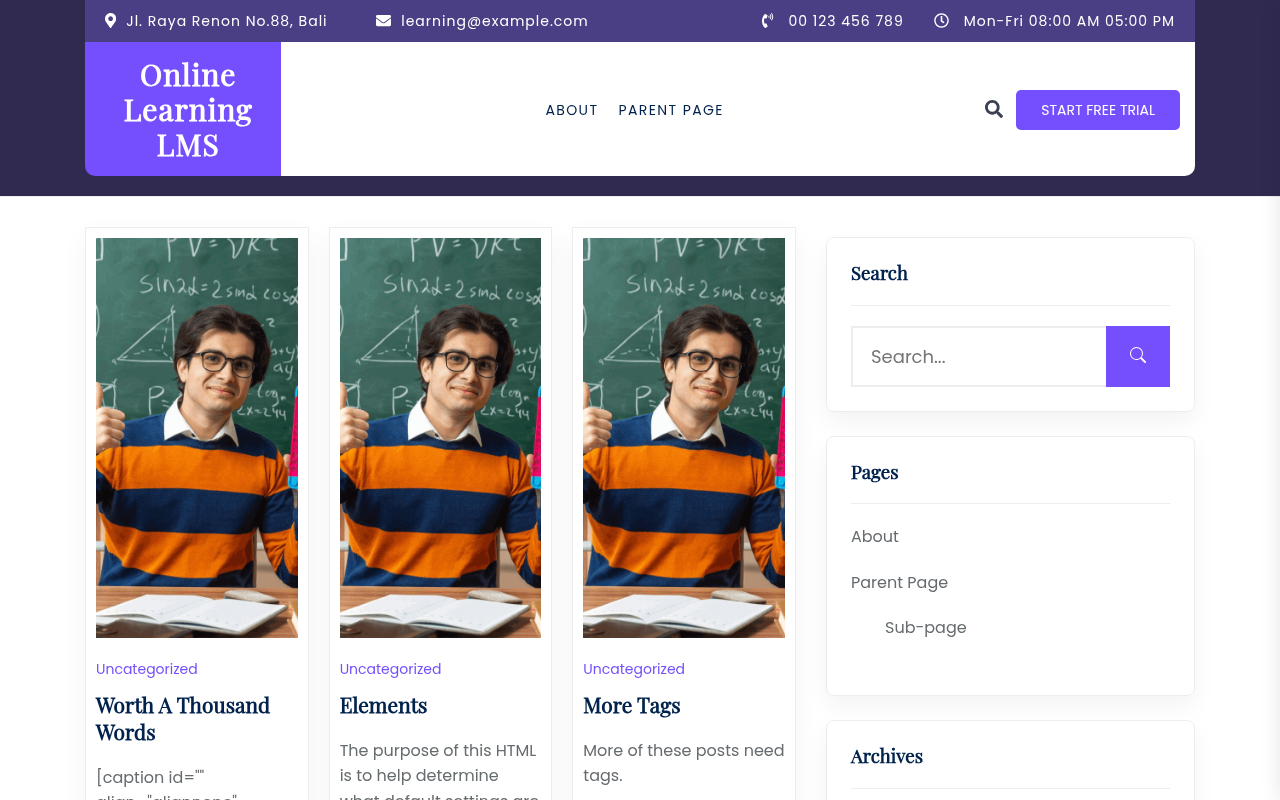Click Uncategorized above Elements title
The height and width of the screenshot is (800, 1280).
pos(390,669)
